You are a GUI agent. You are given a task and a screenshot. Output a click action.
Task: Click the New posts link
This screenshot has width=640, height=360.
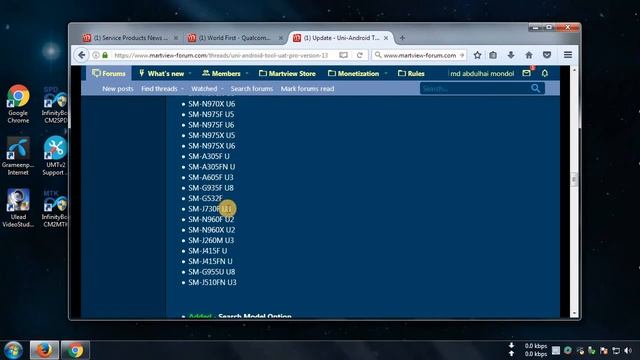tap(118, 89)
